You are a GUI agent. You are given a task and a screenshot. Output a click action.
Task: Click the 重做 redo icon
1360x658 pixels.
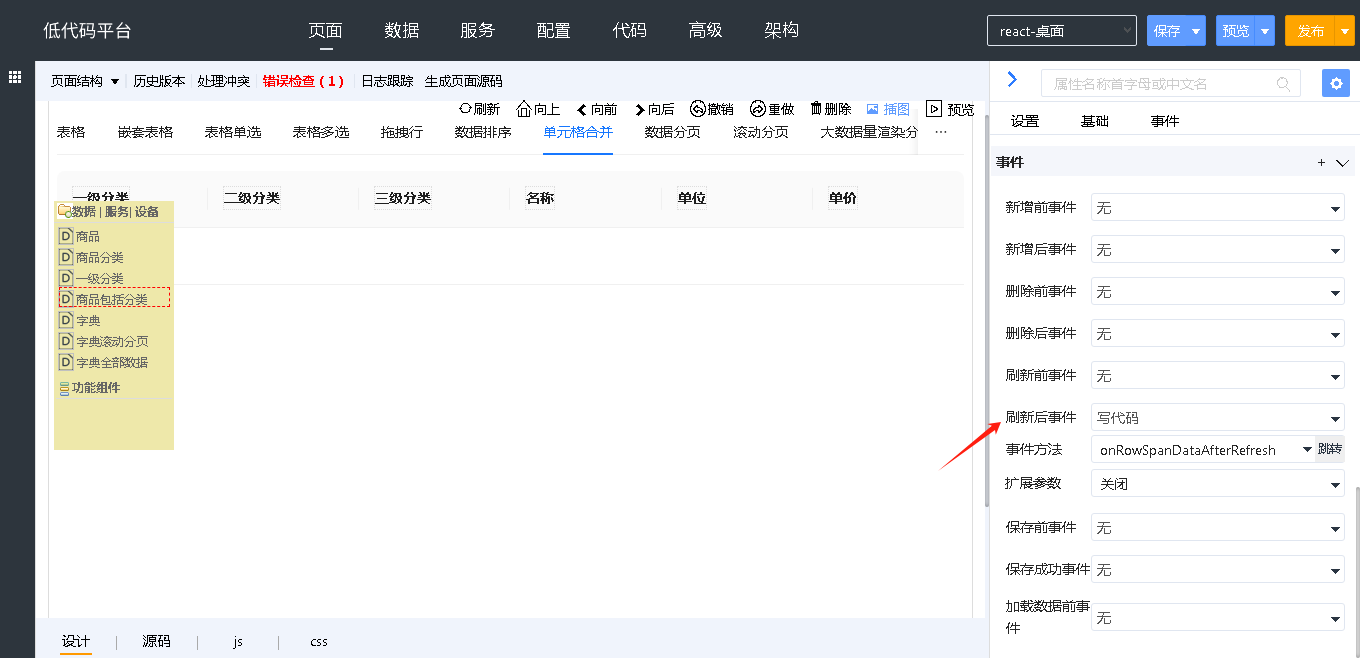coord(758,109)
